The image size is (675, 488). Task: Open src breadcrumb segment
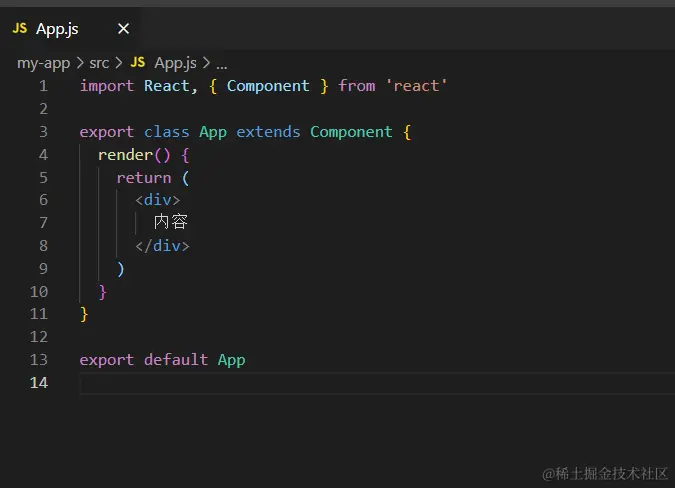pos(99,63)
